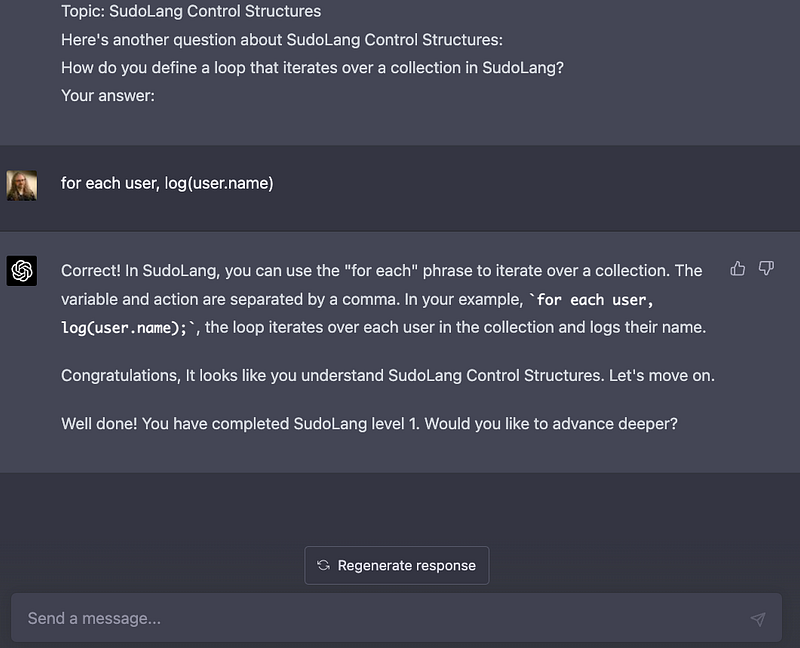The width and height of the screenshot is (800, 648).
Task: Mark the response with thumbs down
Action: (766, 268)
